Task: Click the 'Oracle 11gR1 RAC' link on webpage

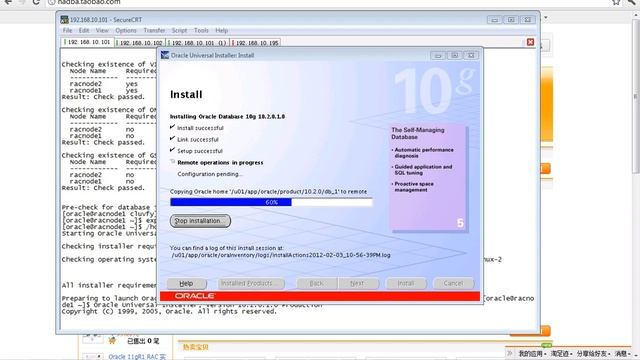Action: (x=137, y=357)
